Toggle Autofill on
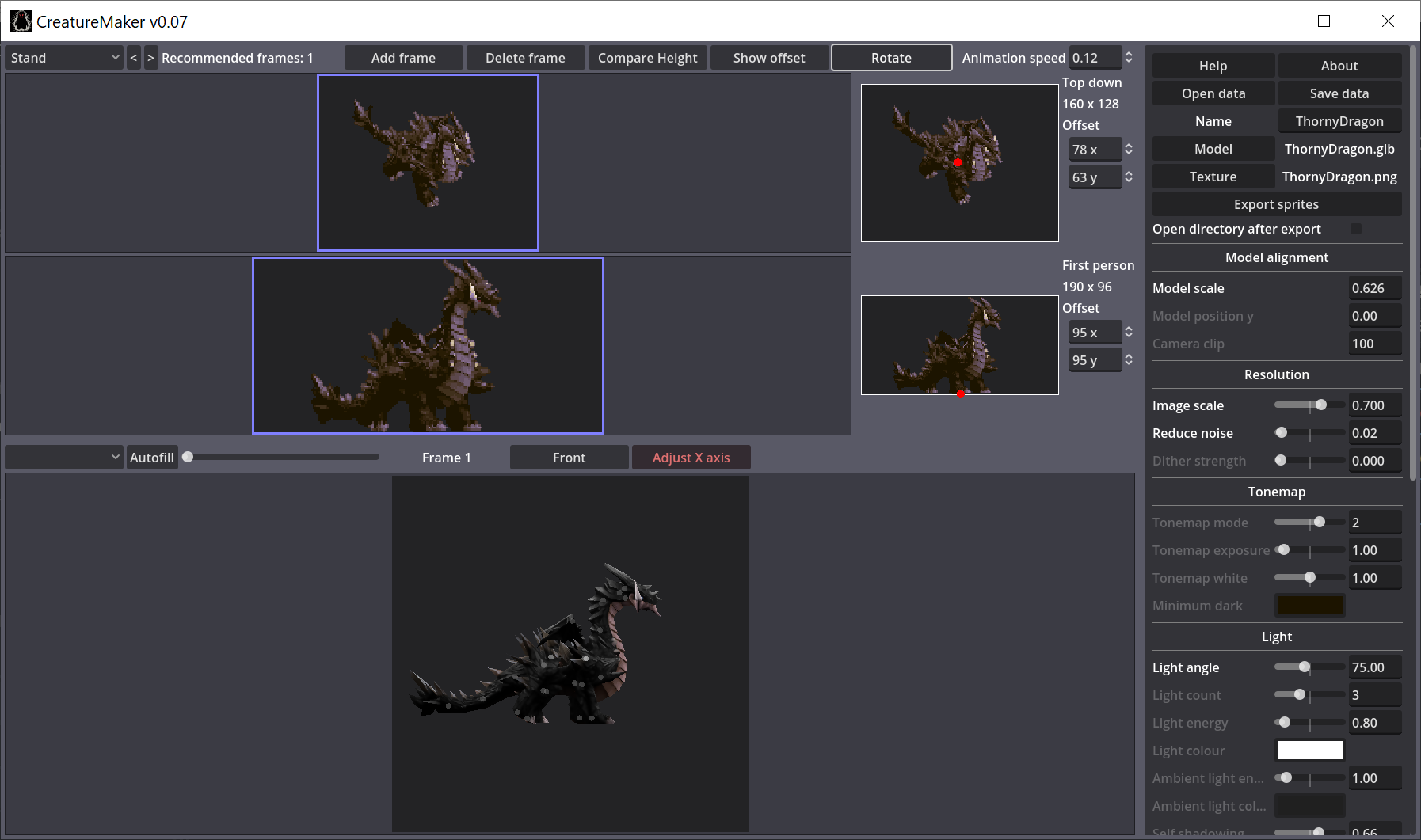The height and width of the screenshot is (840, 1421). [x=152, y=457]
